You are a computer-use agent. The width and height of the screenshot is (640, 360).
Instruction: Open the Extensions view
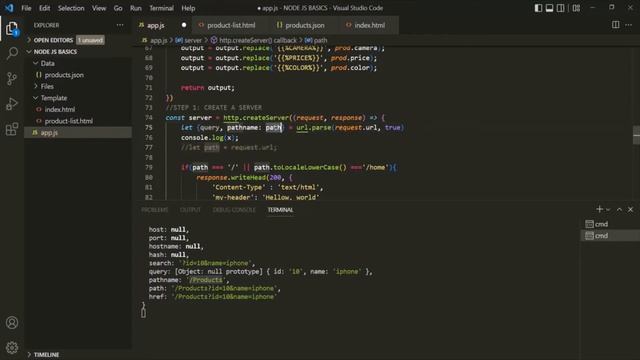(12, 129)
